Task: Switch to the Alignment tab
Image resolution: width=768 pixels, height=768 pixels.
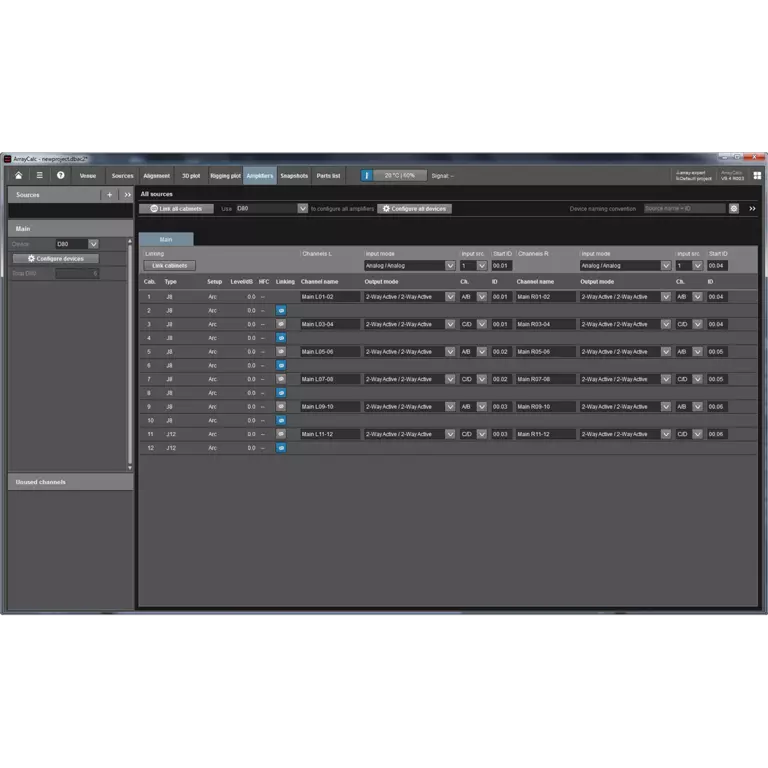Action: click(157, 176)
